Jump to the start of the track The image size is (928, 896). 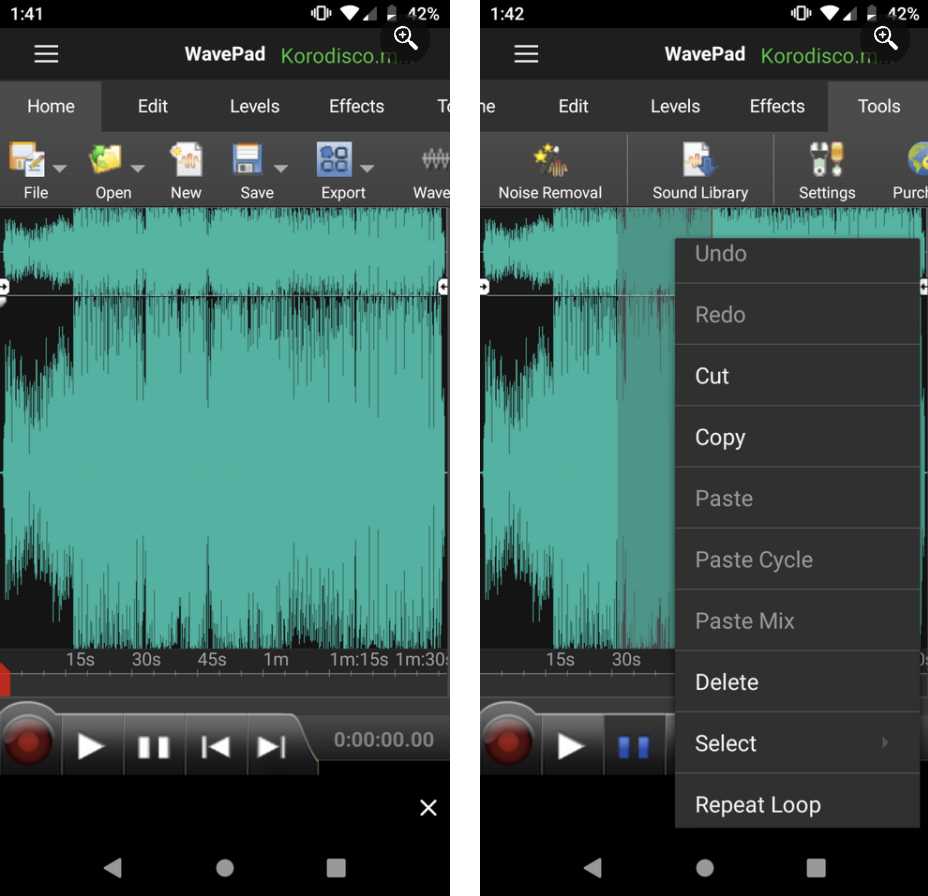point(215,747)
